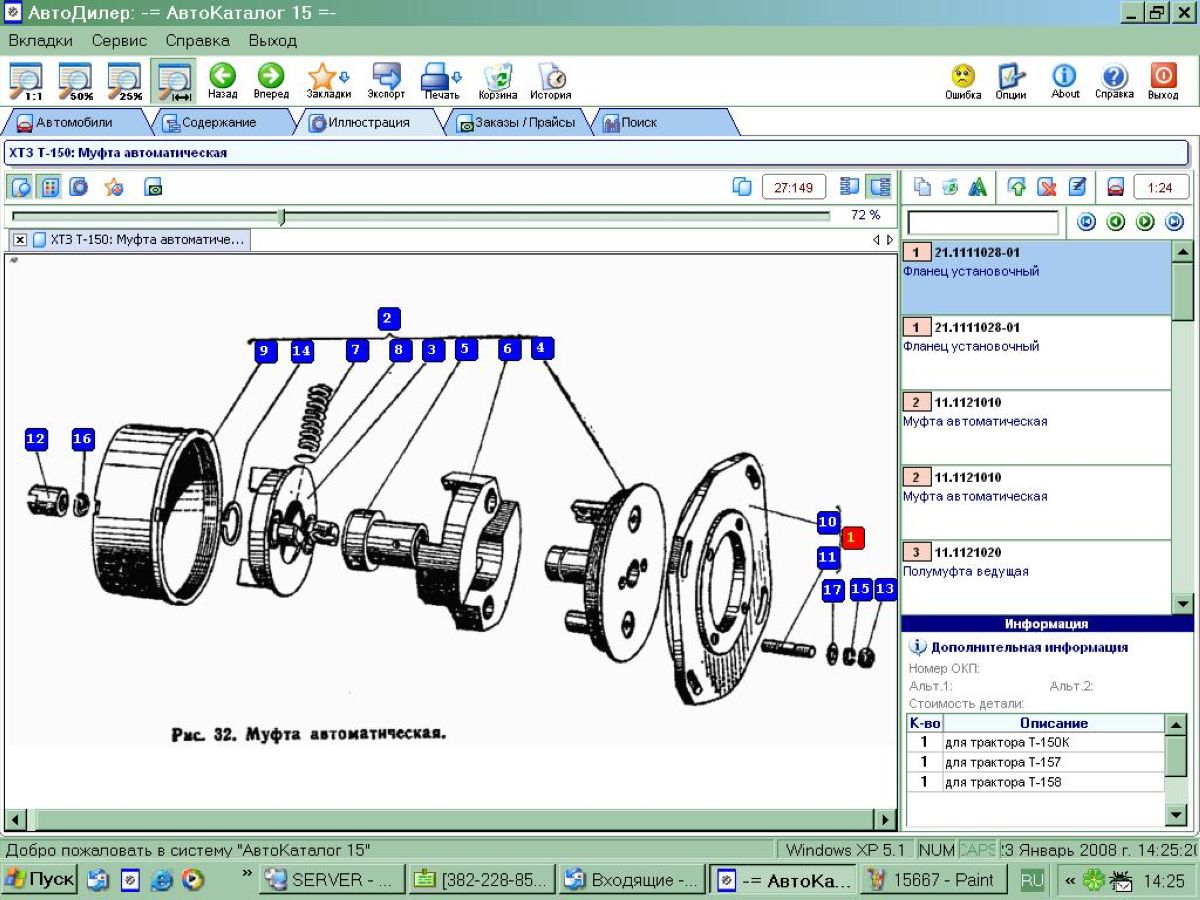Report a problem with Ошибка smiley icon
1200x900 pixels.
pyautogui.click(x=963, y=79)
